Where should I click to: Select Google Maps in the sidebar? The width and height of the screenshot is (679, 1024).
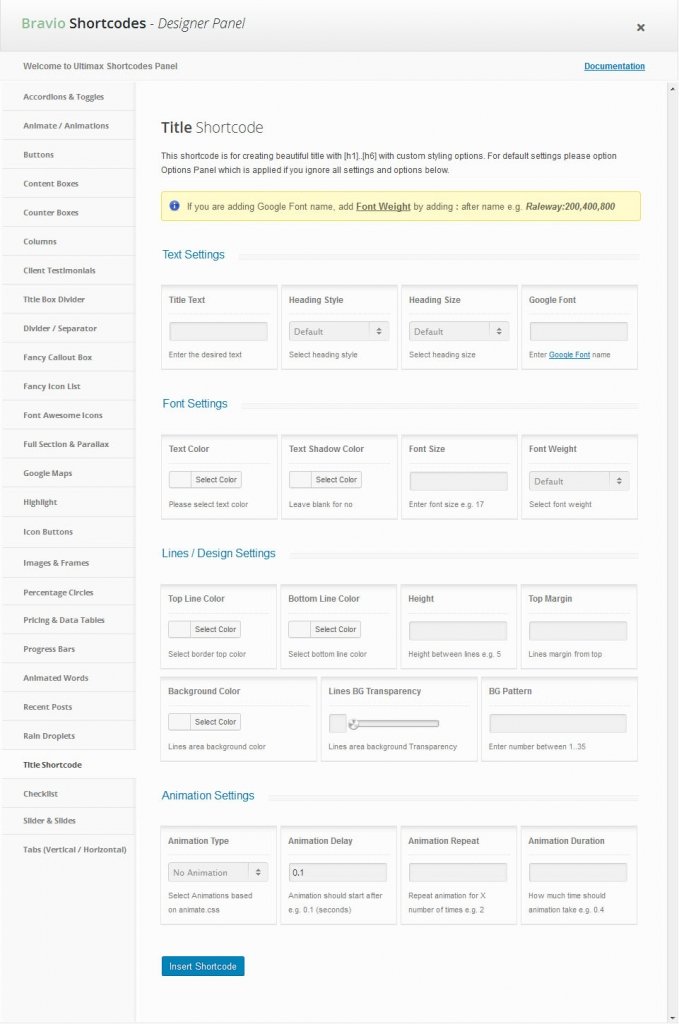[48, 473]
